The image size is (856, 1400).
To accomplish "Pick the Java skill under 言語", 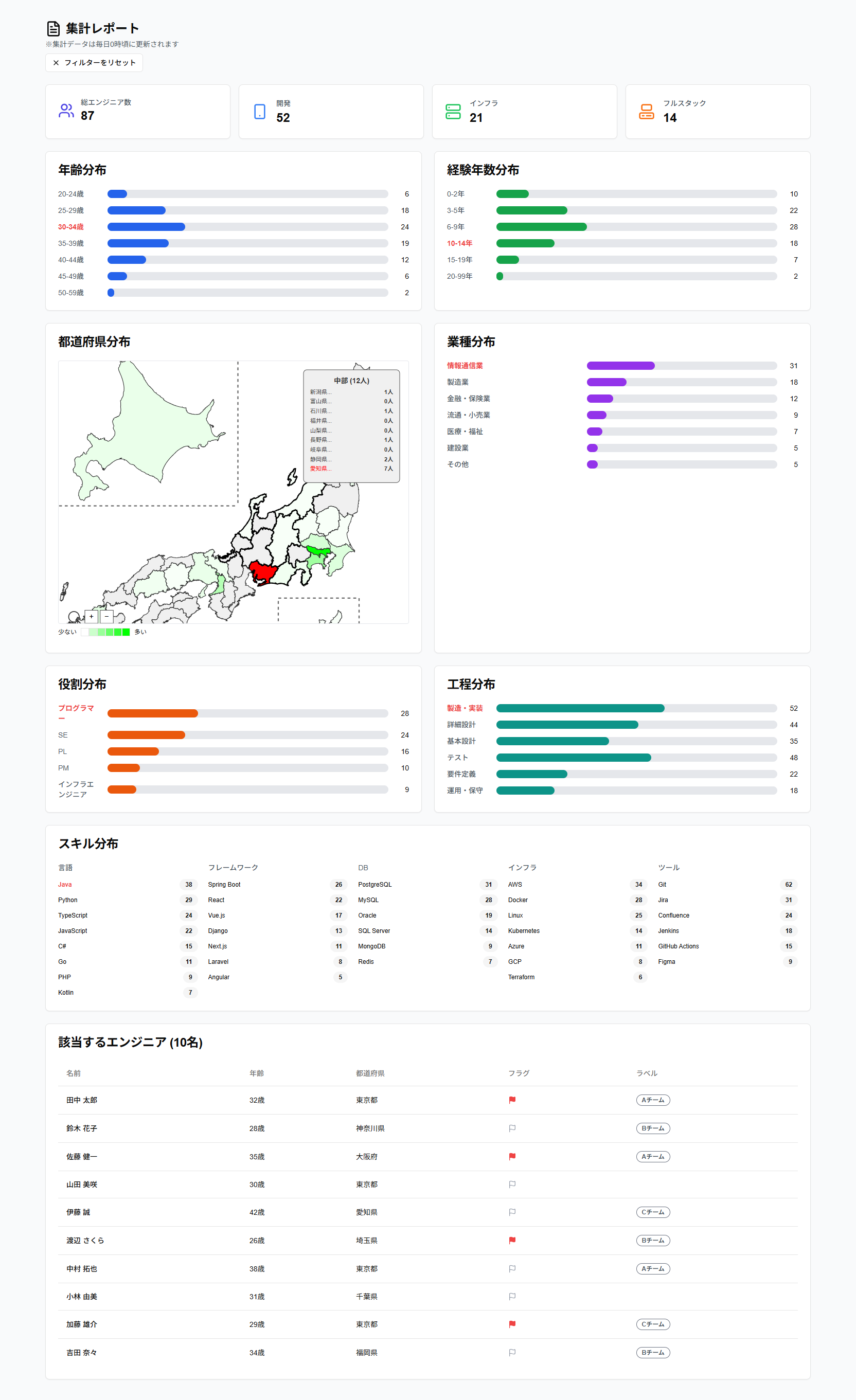I will tap(65, 885).
